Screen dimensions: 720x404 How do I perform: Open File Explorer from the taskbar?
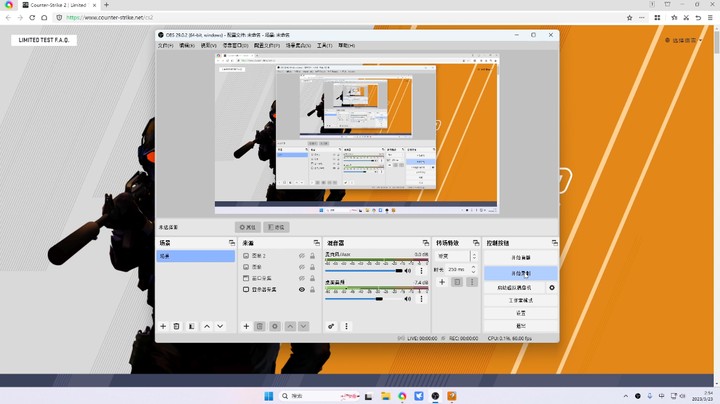[386, 396]
